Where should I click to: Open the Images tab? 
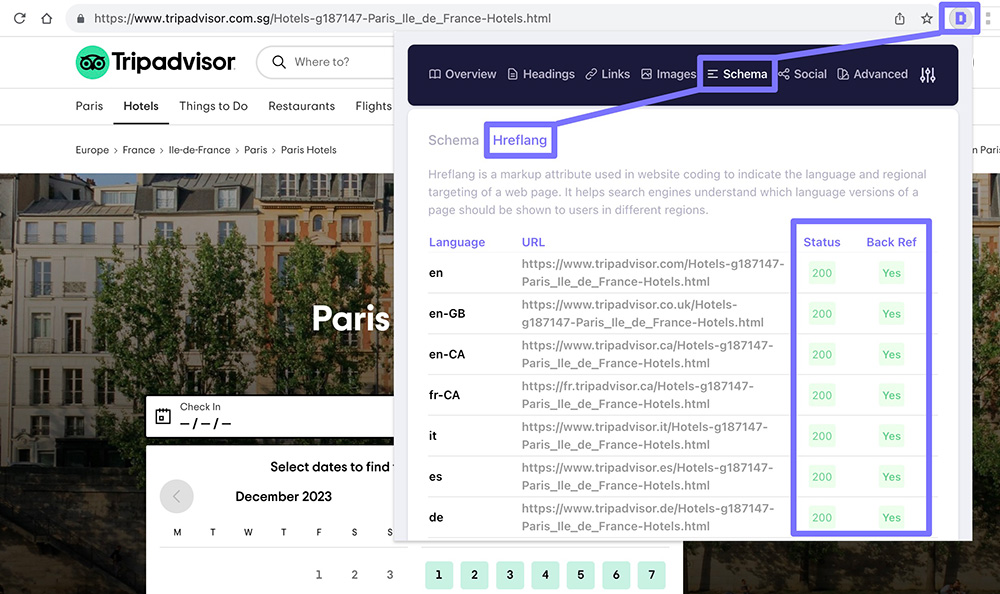(668, 74)
